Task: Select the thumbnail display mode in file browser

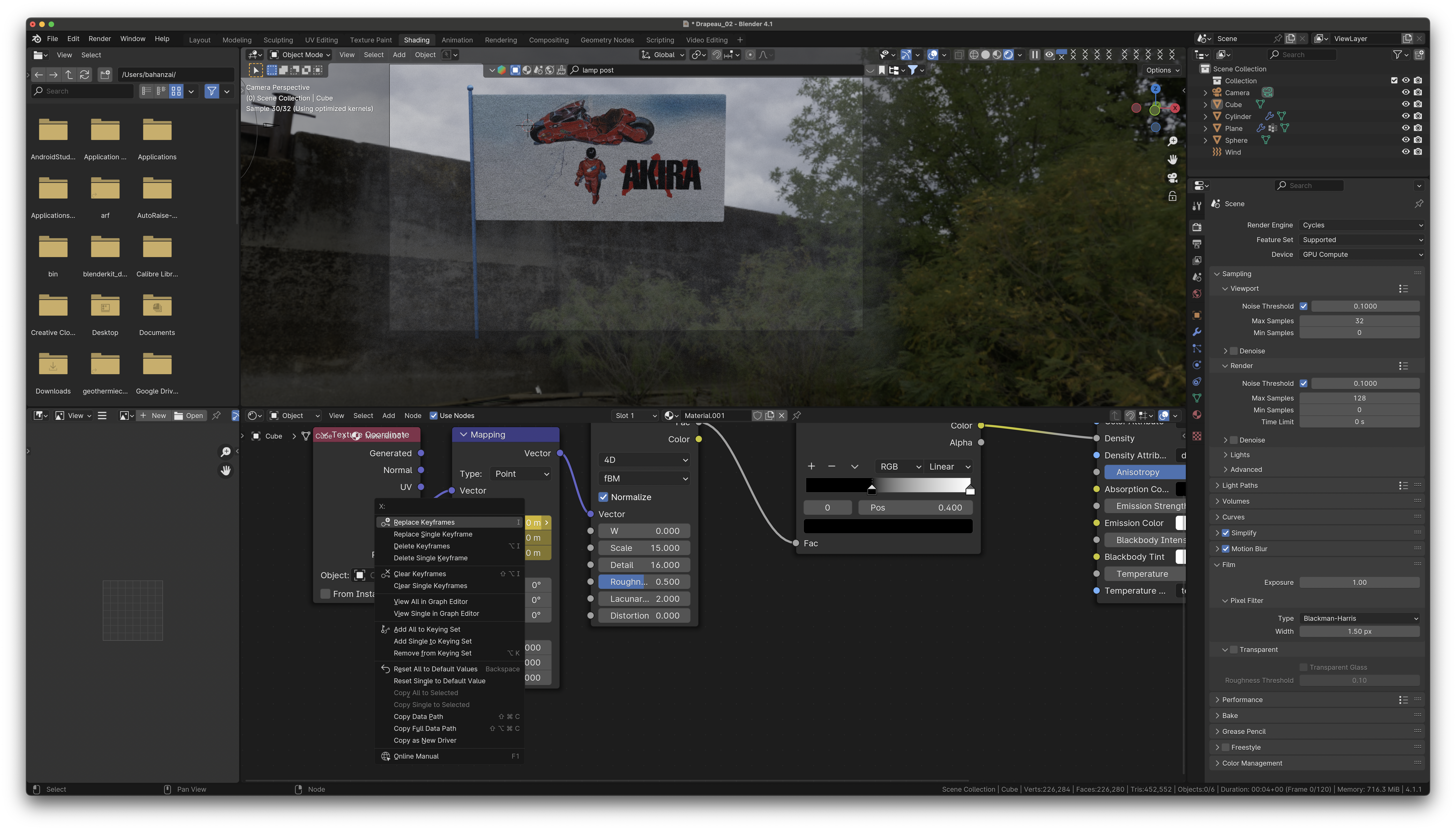Action: pyautogui.click(x=176, y=91)
